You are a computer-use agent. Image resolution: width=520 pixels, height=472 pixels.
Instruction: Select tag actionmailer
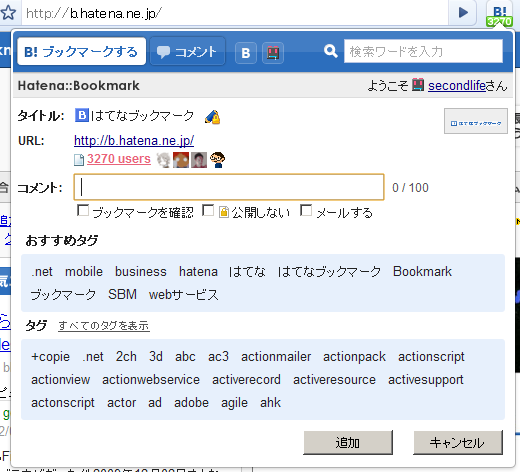click(x=276, y=357)
